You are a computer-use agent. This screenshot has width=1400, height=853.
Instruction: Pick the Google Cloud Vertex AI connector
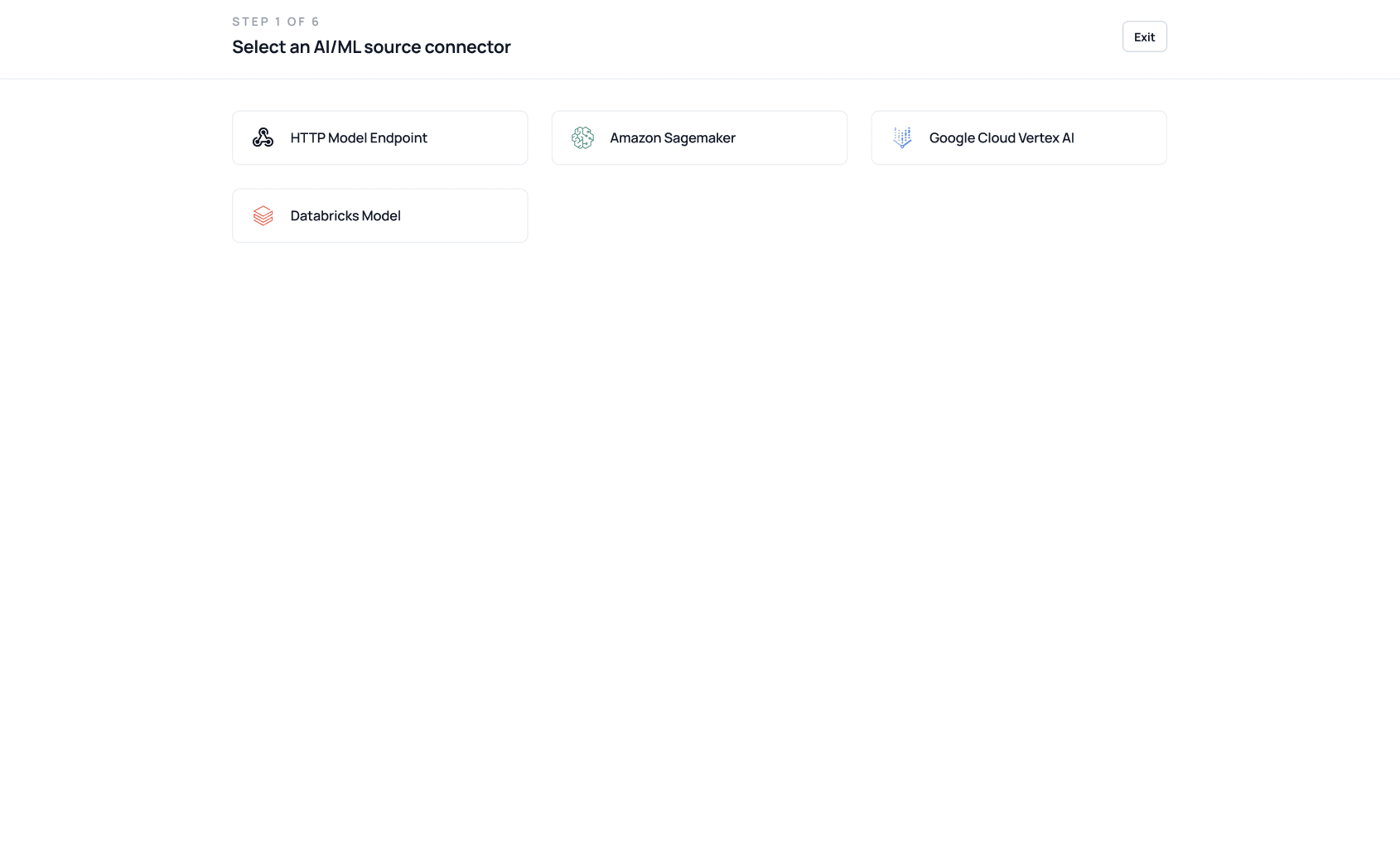1019,137
